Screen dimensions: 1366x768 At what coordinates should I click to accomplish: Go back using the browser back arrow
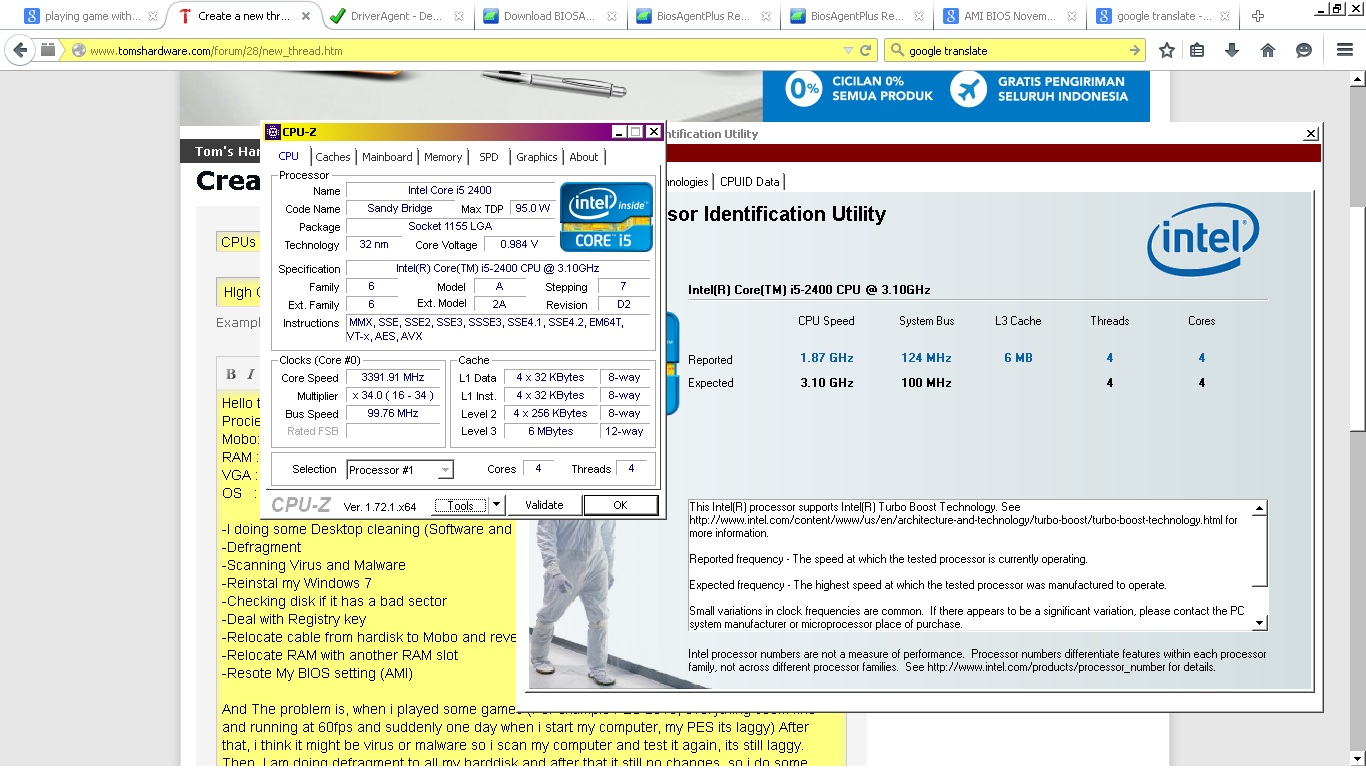pos(20,50)
